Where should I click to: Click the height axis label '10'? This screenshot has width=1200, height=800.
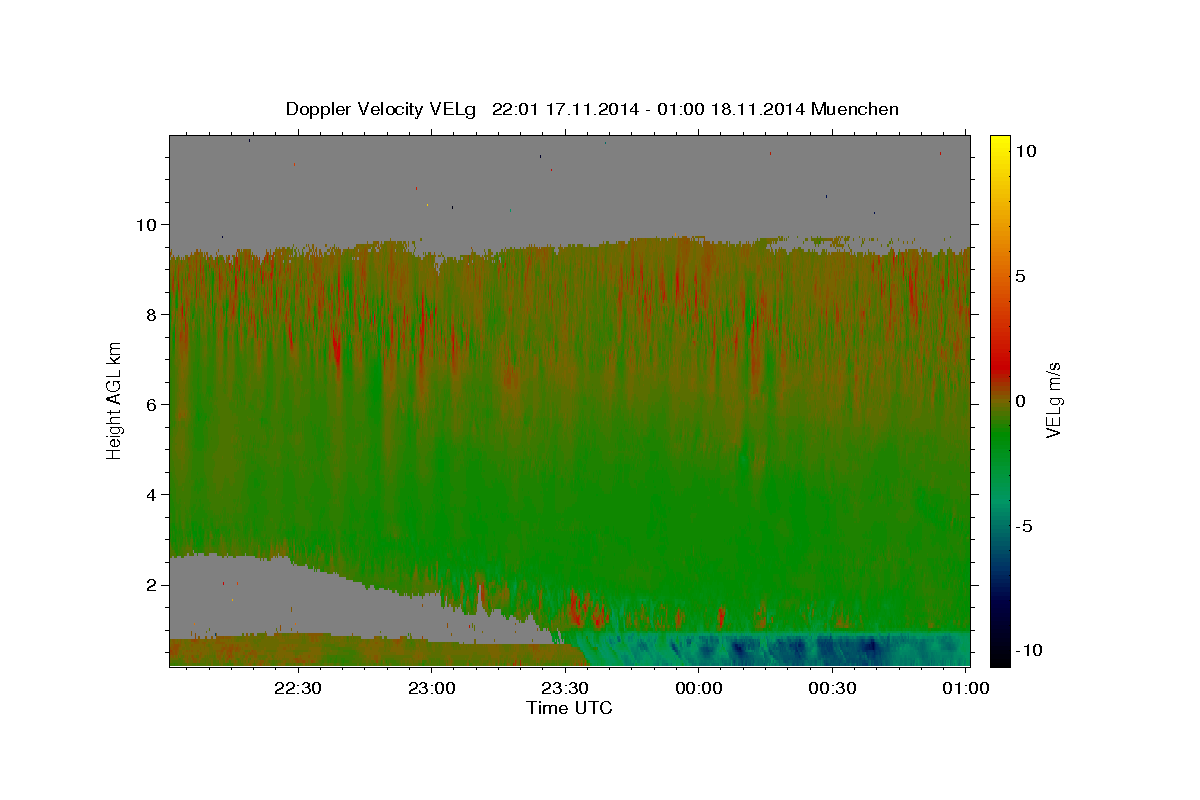pyautogui.click(x=148, y=224)
